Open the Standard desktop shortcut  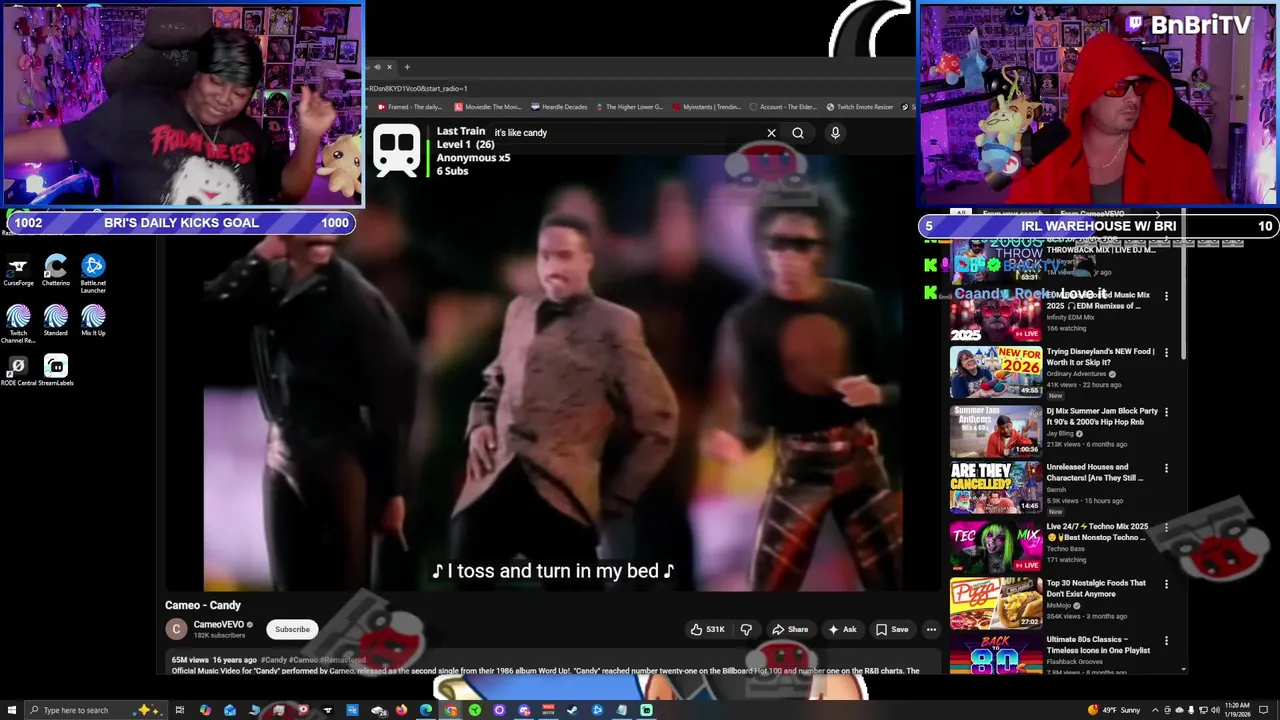tap(56, 321)
